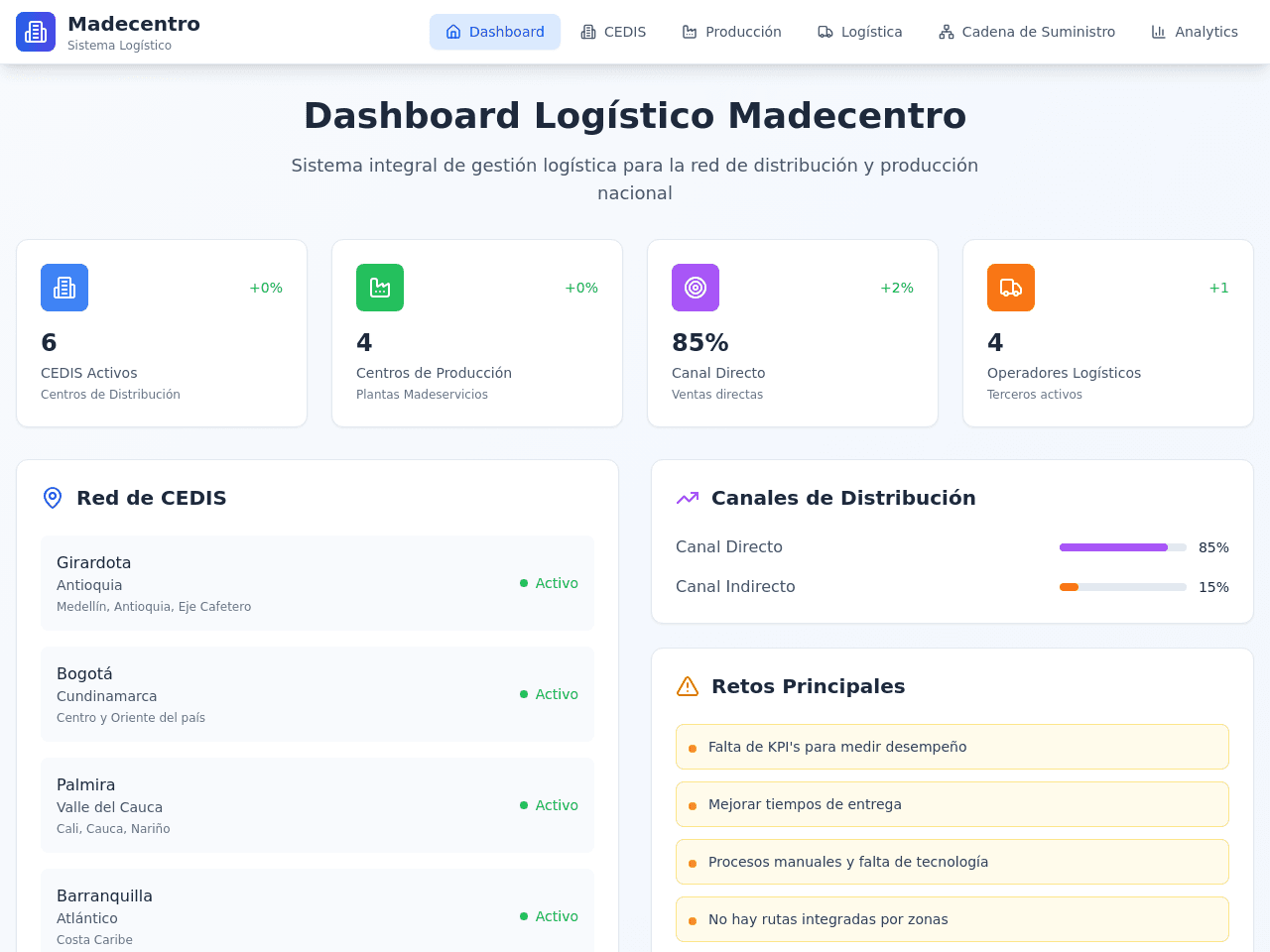Click the blue CEDIS Activos building icon
Screen dimensions: 1270x952
click(64, 288)
